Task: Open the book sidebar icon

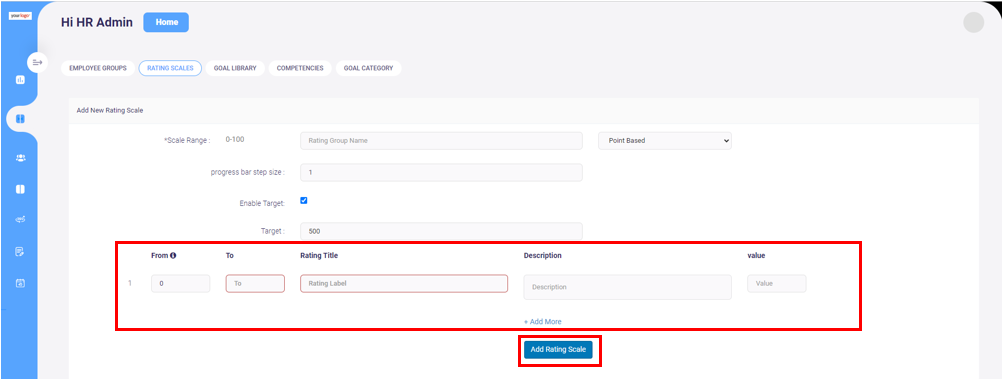Action: tap(20, 189)
